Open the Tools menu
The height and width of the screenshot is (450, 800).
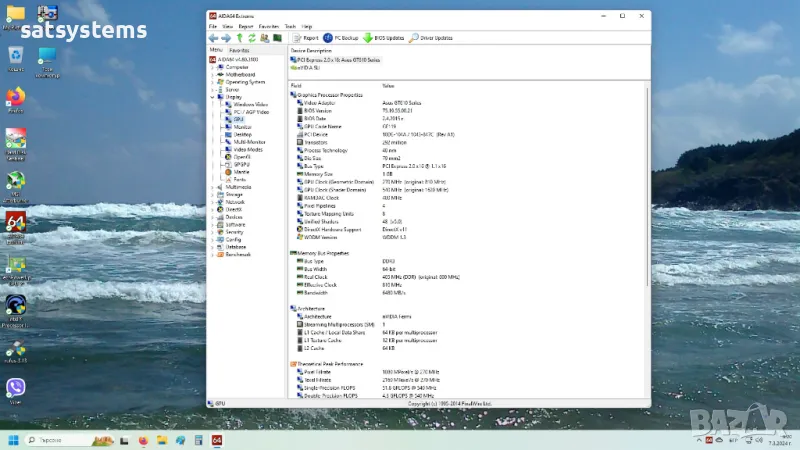click(289, 26)
